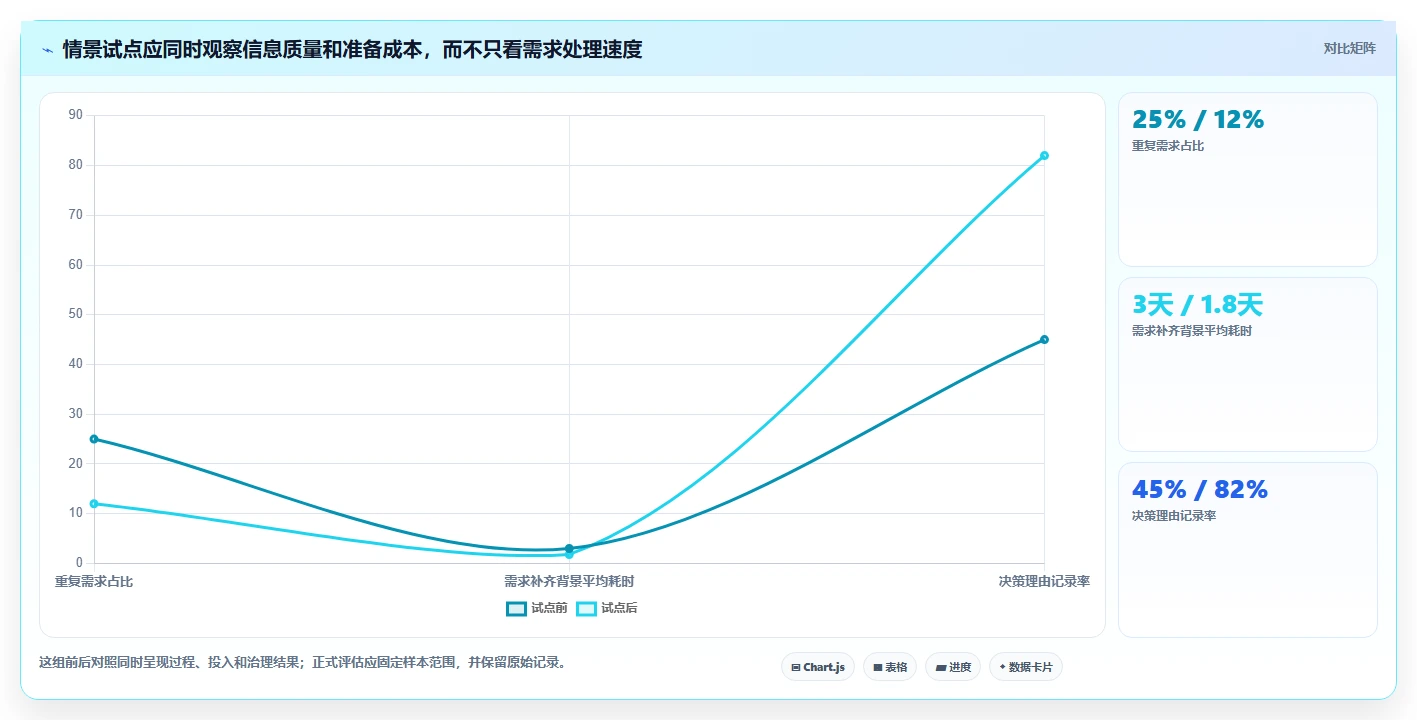Toggle the 试点前 legend series
1417x720 pixels.
[537, 608]
